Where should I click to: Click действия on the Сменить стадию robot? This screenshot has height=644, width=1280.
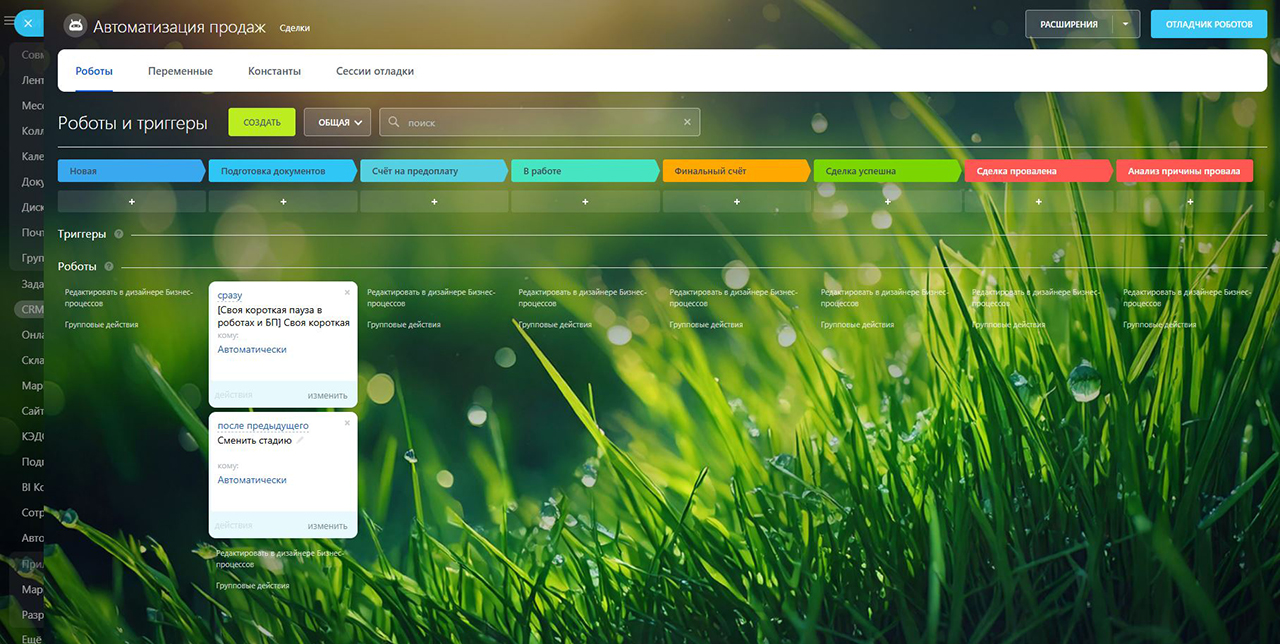point(233,526)
